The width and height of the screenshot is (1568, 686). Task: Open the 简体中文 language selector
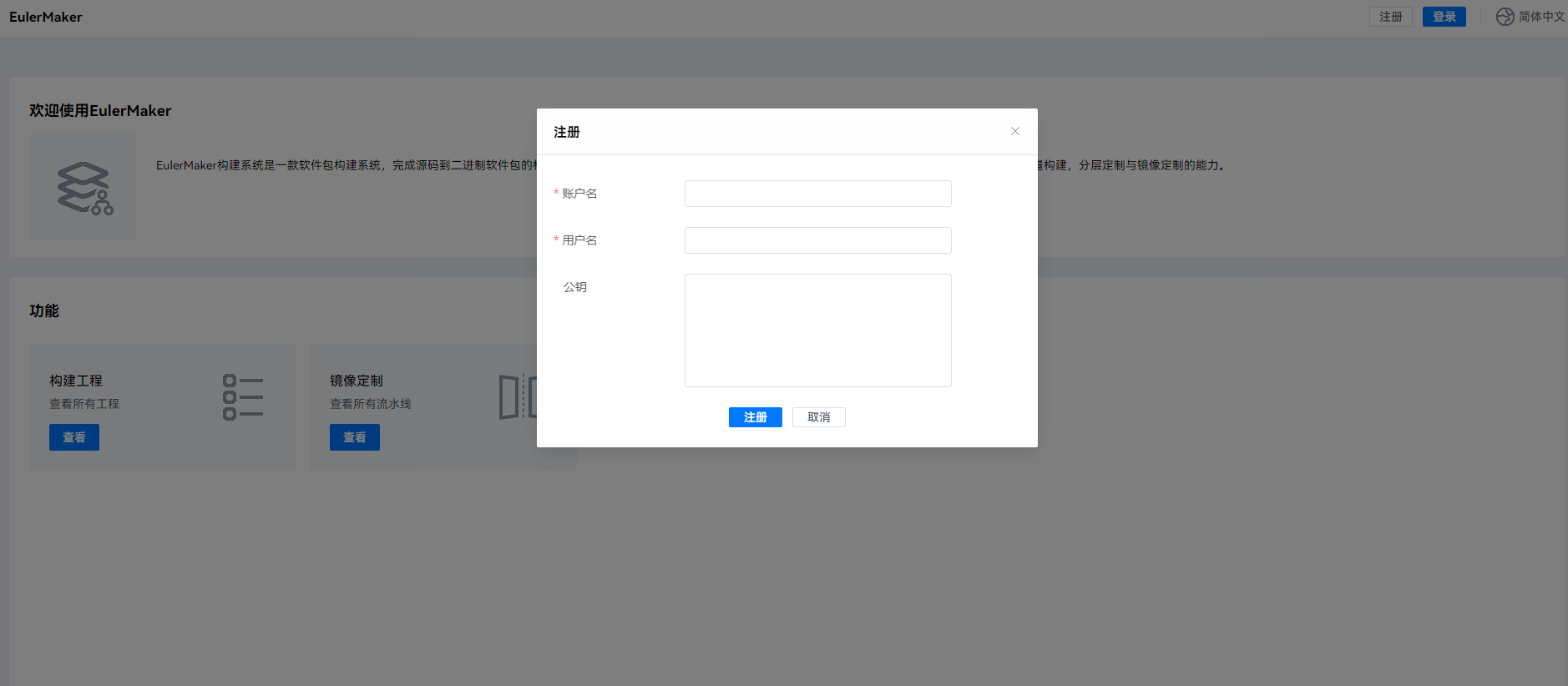point(1540,17)
